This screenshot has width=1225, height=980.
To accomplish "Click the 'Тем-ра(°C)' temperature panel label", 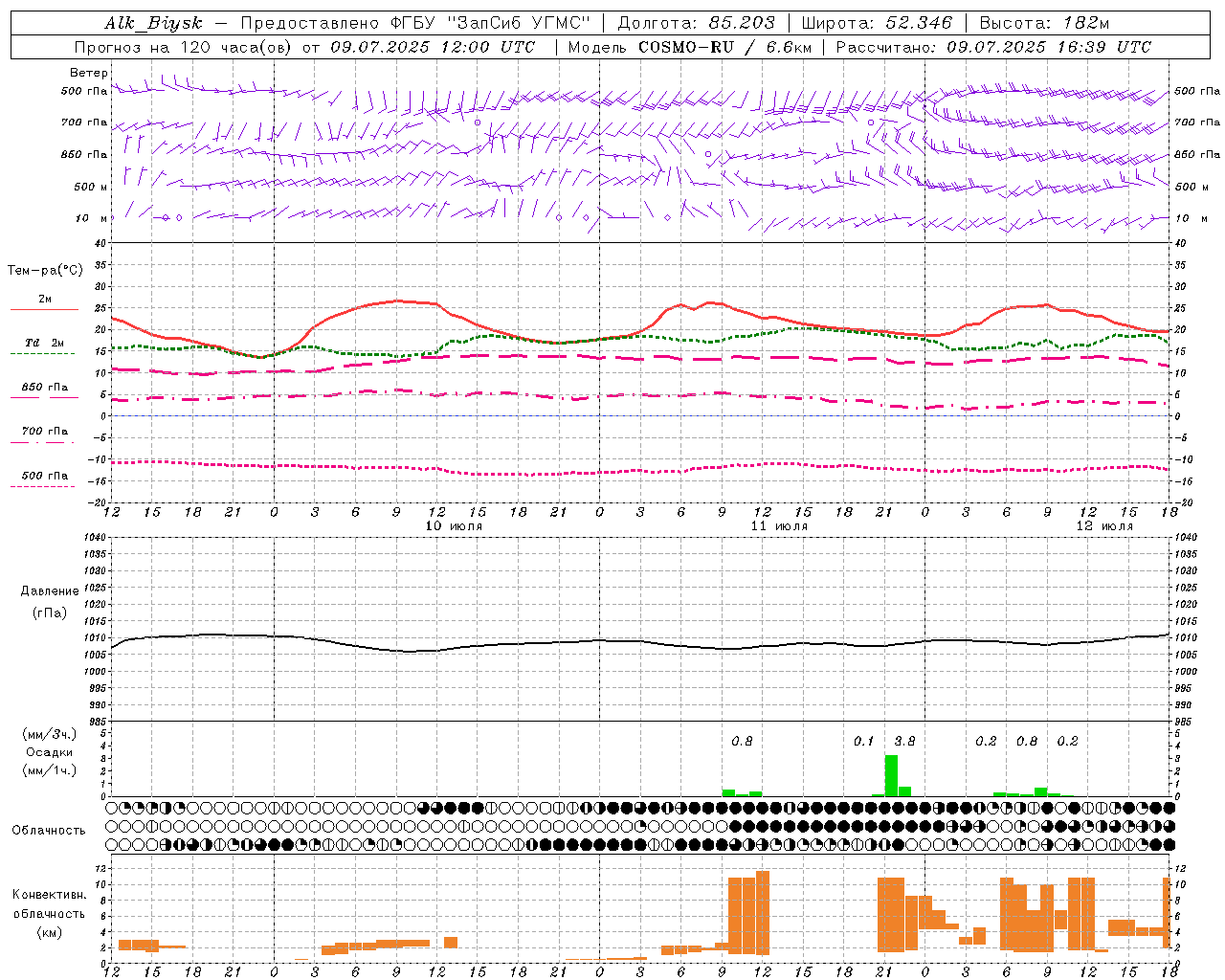I will pyautogui.click(x=45, y=271).
